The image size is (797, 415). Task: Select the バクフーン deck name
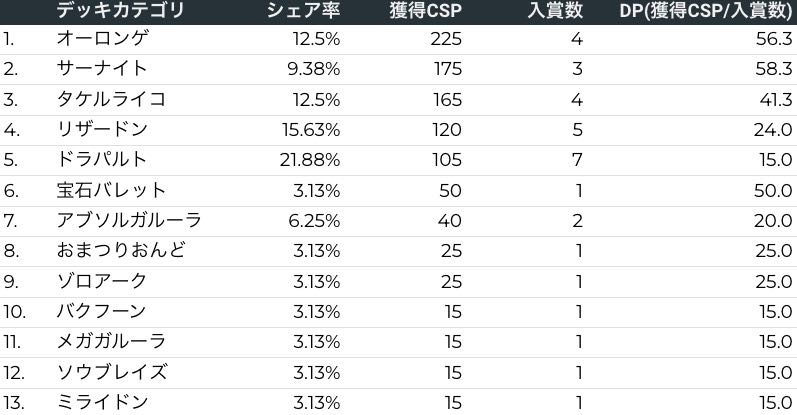click(103, 312)
